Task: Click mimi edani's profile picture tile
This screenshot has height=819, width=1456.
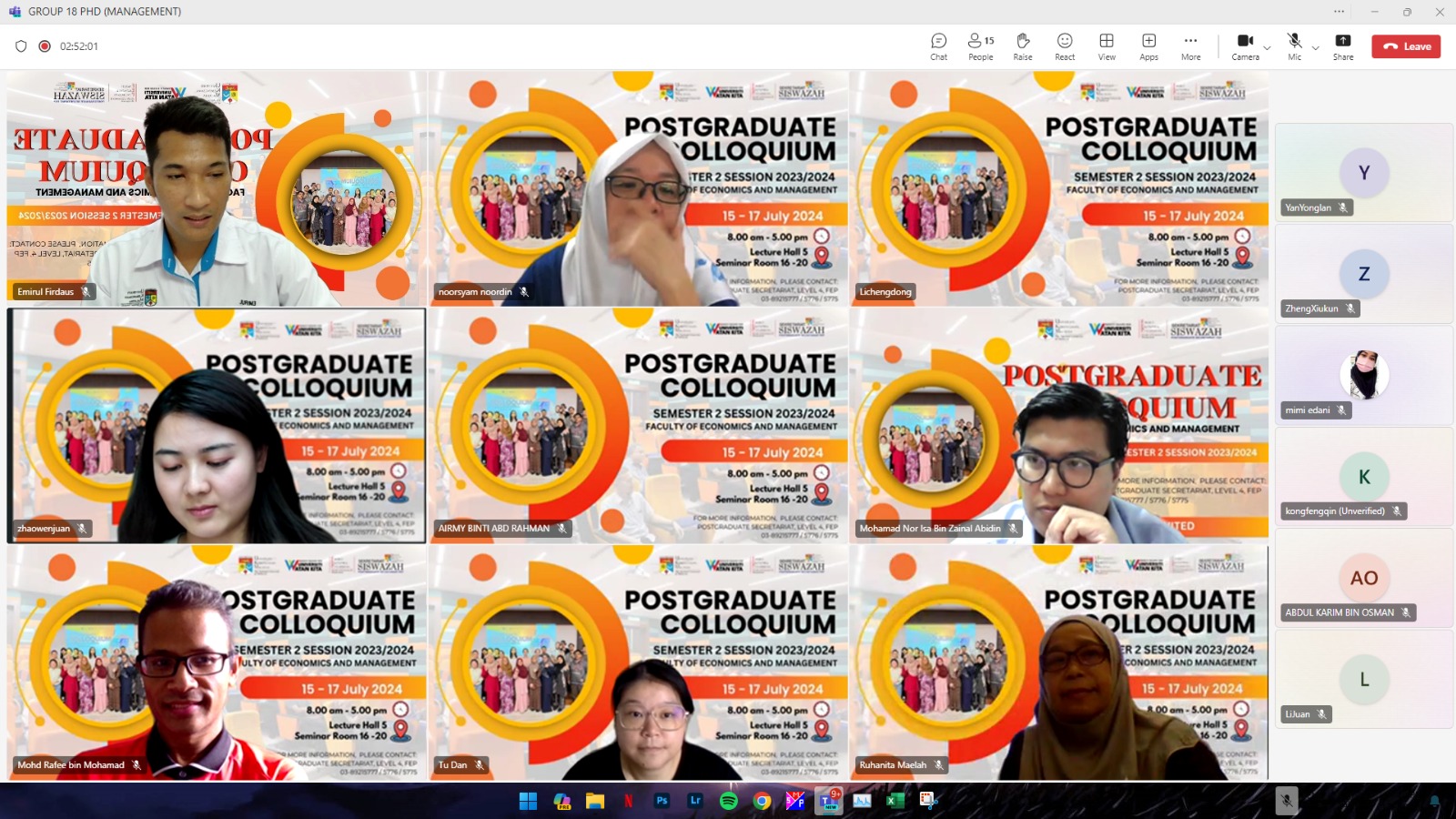Action: [x=1363, y=375]
